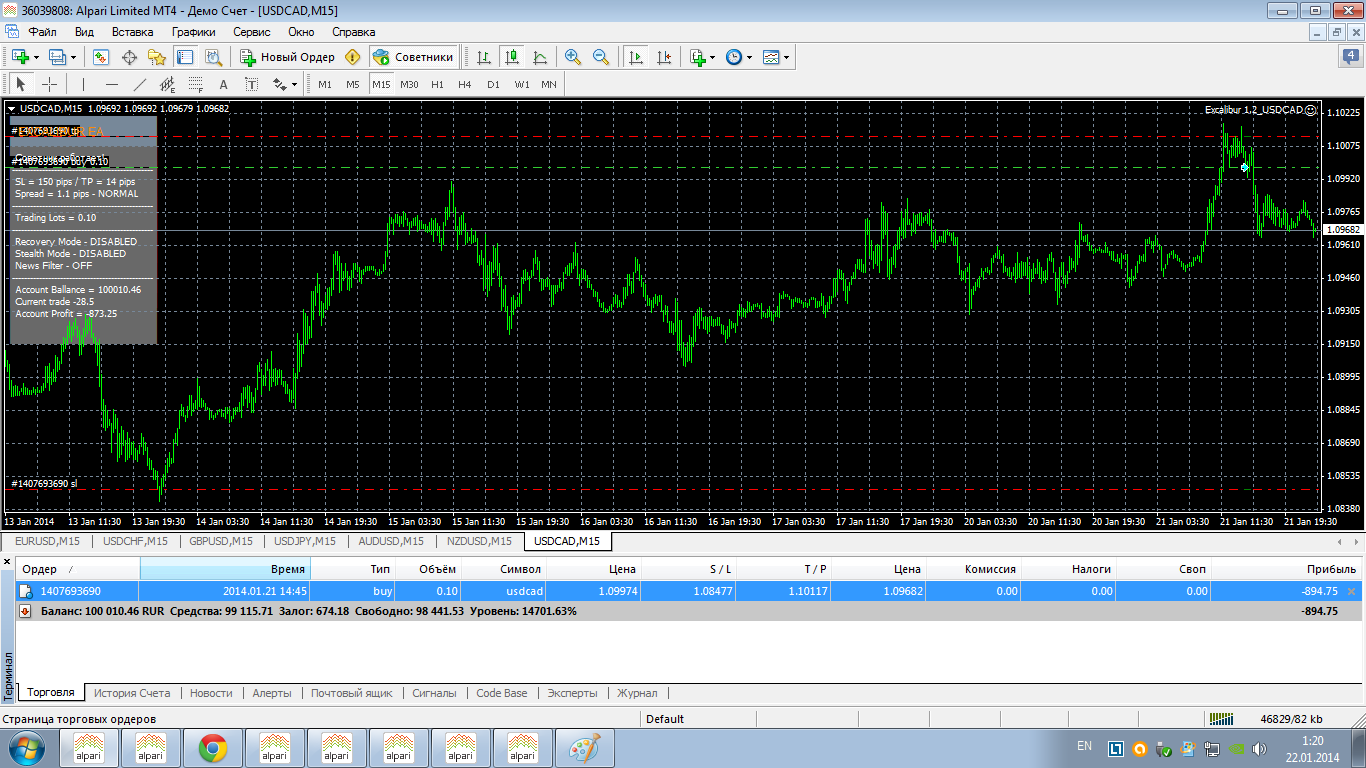Select the H4 timeframe button

click(x=465, y=84)
